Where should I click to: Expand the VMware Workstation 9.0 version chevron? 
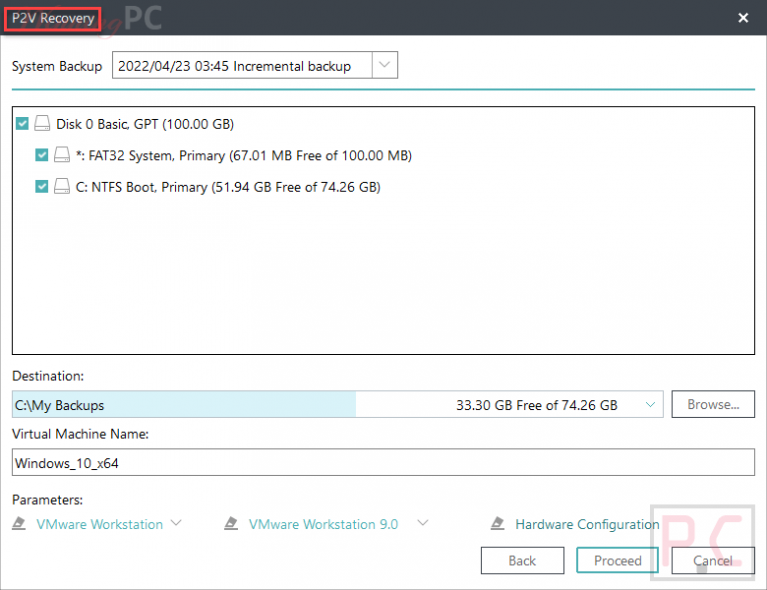tap(423, 523)
